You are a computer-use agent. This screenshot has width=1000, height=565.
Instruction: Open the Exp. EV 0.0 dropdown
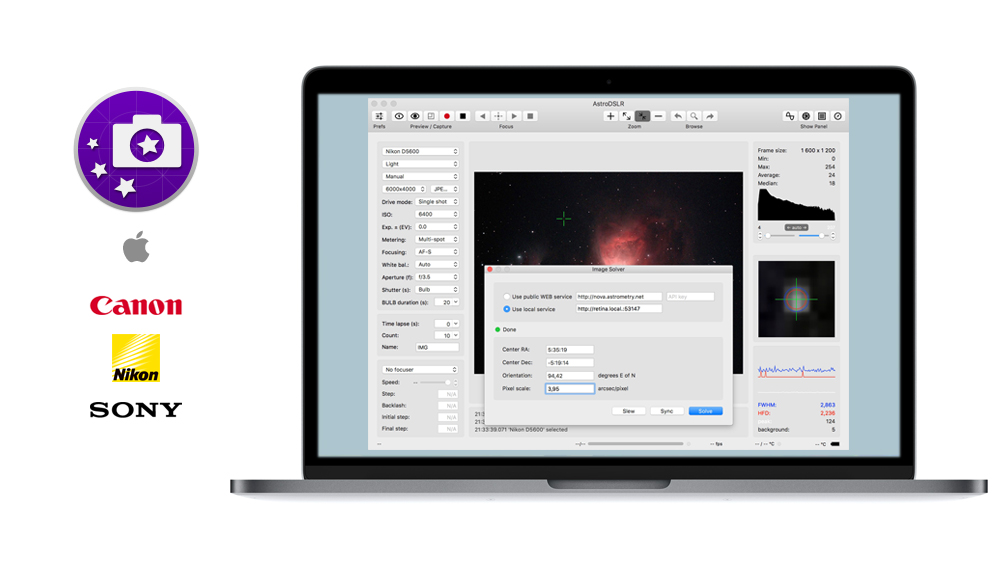pos(437,227)
